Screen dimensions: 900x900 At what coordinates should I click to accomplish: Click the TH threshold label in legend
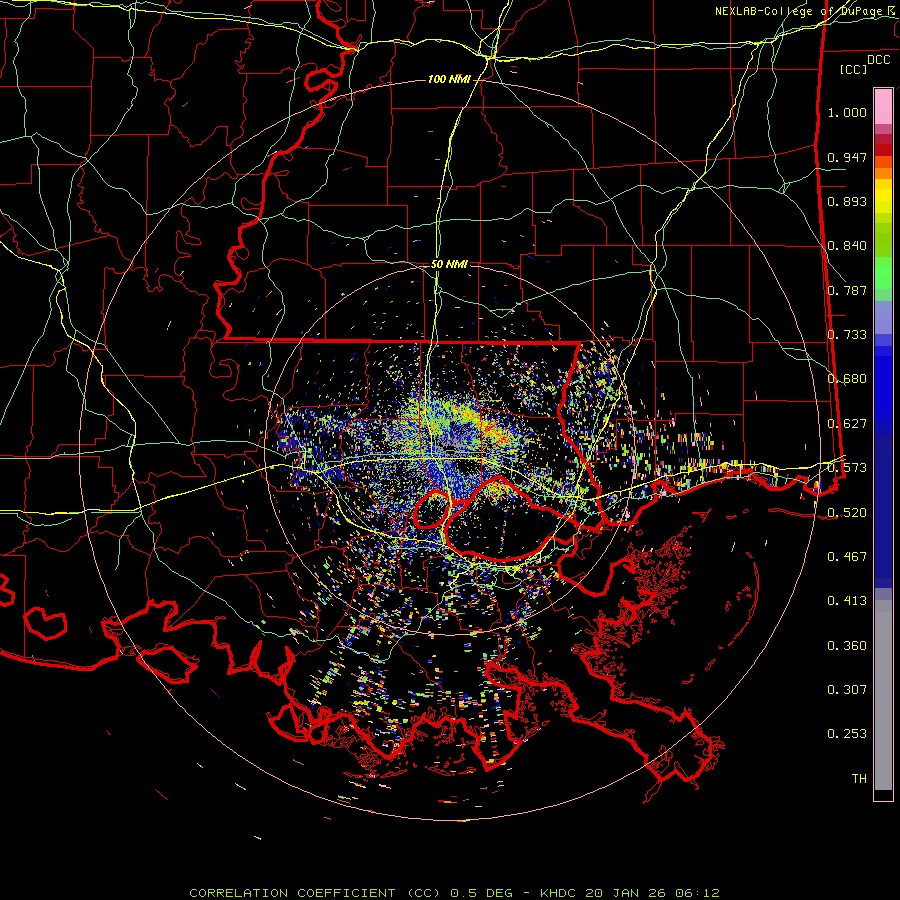point(859,779)
